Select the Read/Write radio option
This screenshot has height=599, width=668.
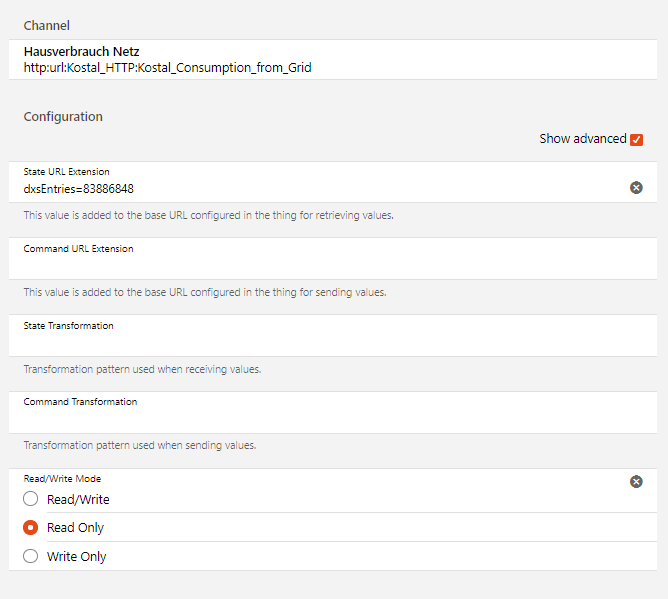point(31,499)
